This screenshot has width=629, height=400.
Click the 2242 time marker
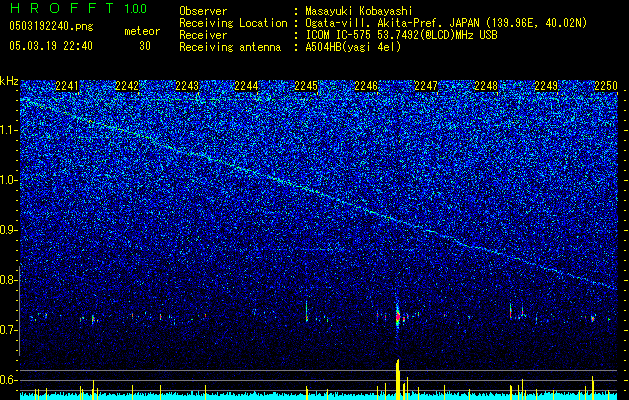coord(127,86)
